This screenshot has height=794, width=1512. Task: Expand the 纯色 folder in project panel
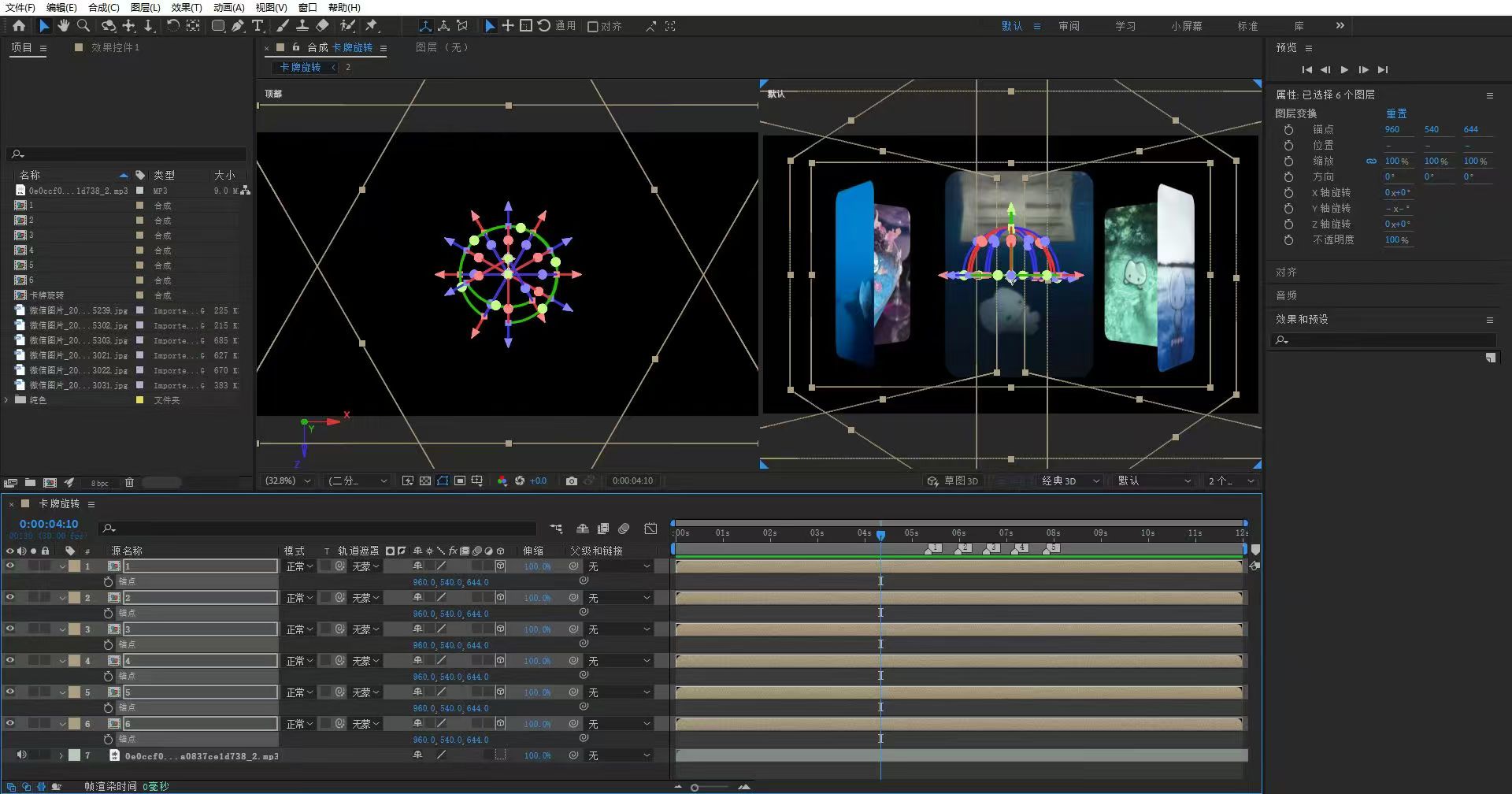pyautogui.click(x=7, y=400)
